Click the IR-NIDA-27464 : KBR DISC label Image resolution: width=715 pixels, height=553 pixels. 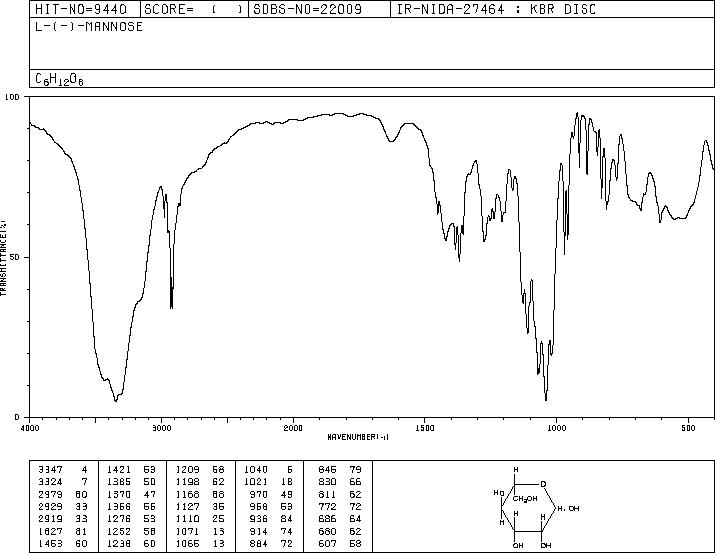click(496, 9)
